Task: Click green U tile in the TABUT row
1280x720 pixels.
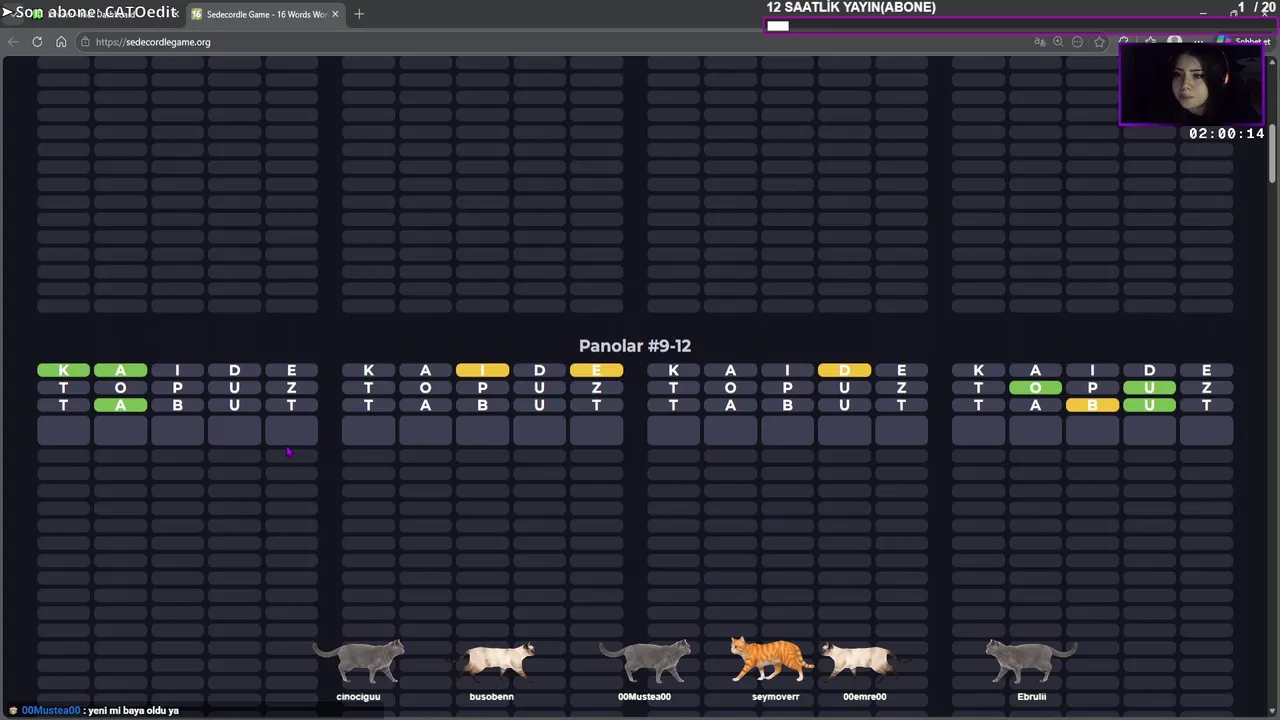Action: click(1149, 405)
